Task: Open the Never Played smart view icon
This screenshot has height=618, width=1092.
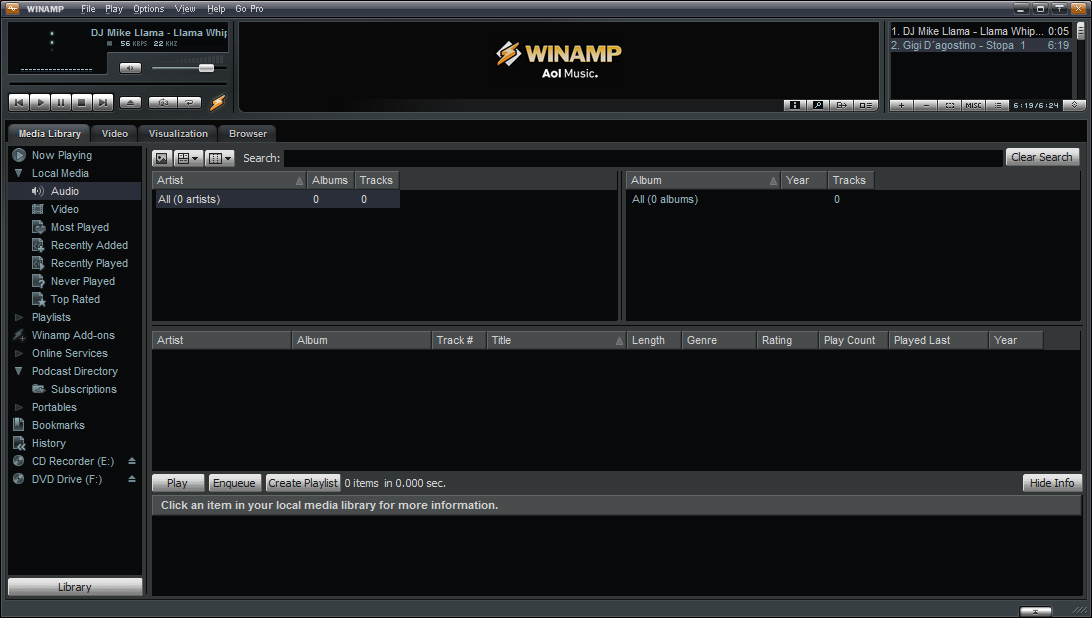Action: click(38, 281)
